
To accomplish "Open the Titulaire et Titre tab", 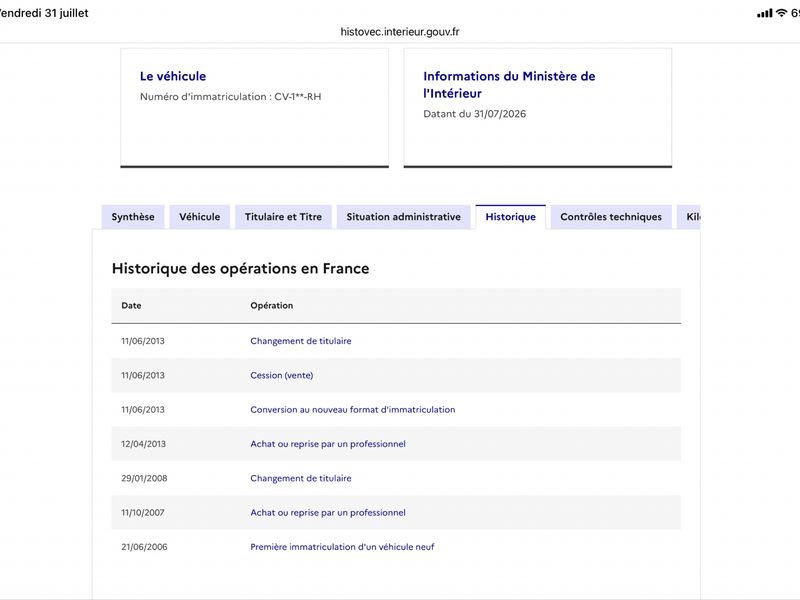I will tap(283, 217).
